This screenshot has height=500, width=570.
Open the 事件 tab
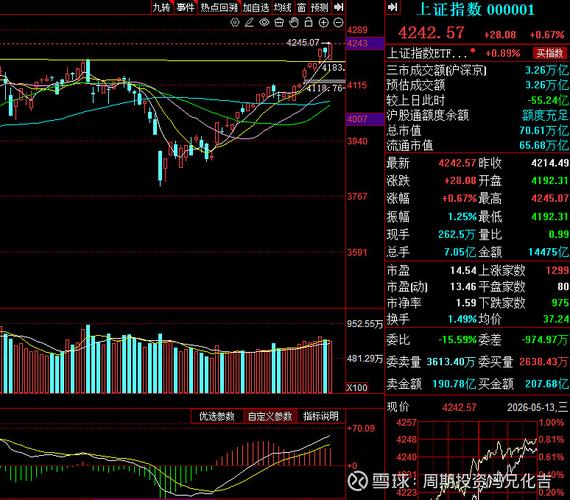tap(185, 7)
